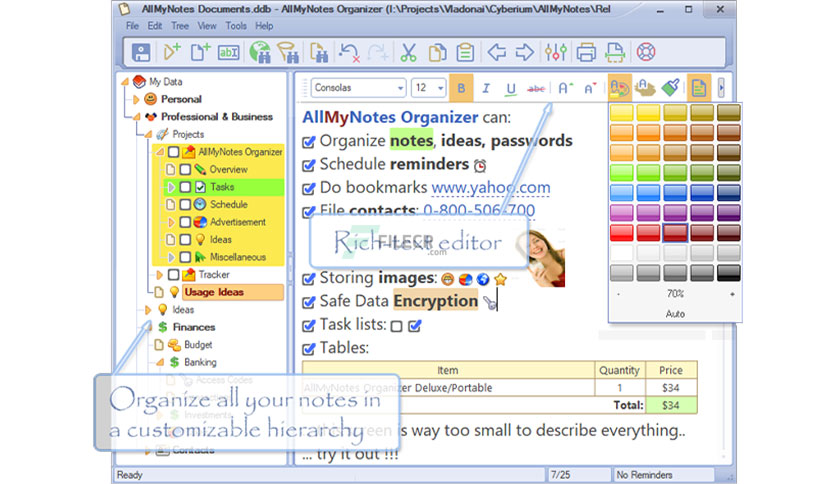The height and width of the screenshot is (484, 836).
Task: Open the Tools menu
Action: 236,26
